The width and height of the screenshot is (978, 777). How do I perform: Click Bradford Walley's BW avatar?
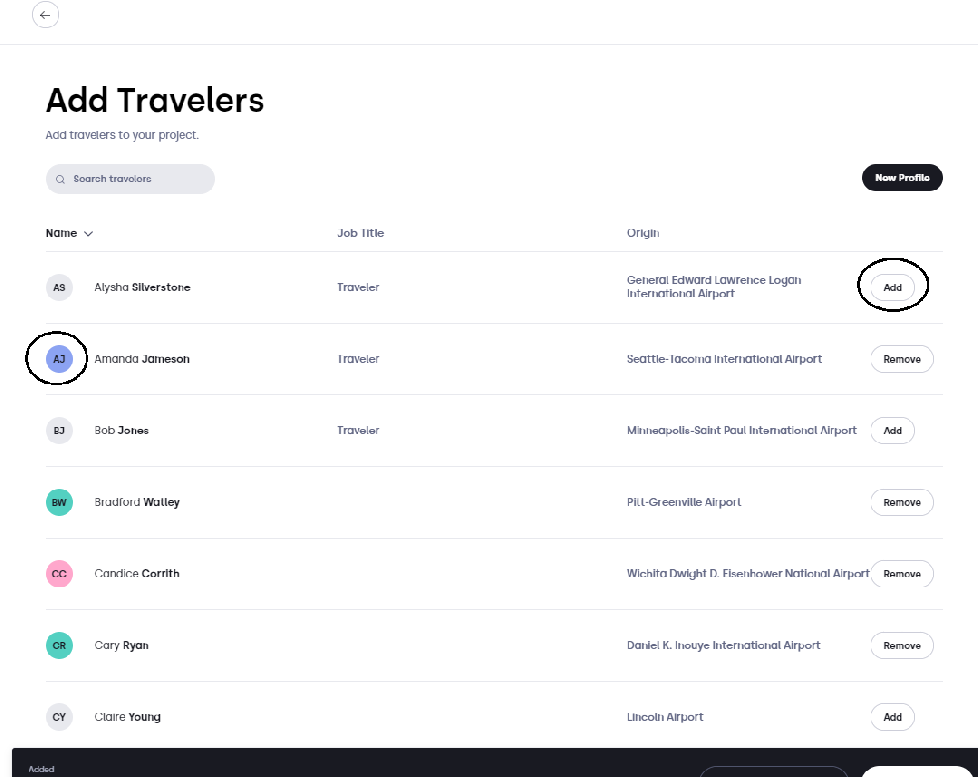pyautogui.click(x=59, y=503)
